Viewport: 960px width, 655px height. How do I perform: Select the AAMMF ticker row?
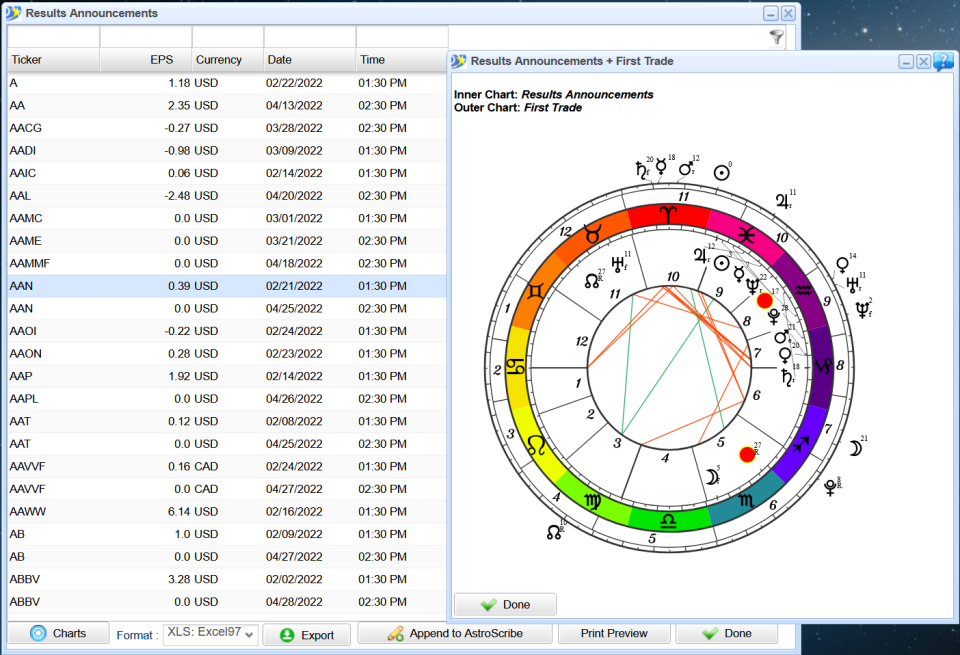(x=227, y=263)
